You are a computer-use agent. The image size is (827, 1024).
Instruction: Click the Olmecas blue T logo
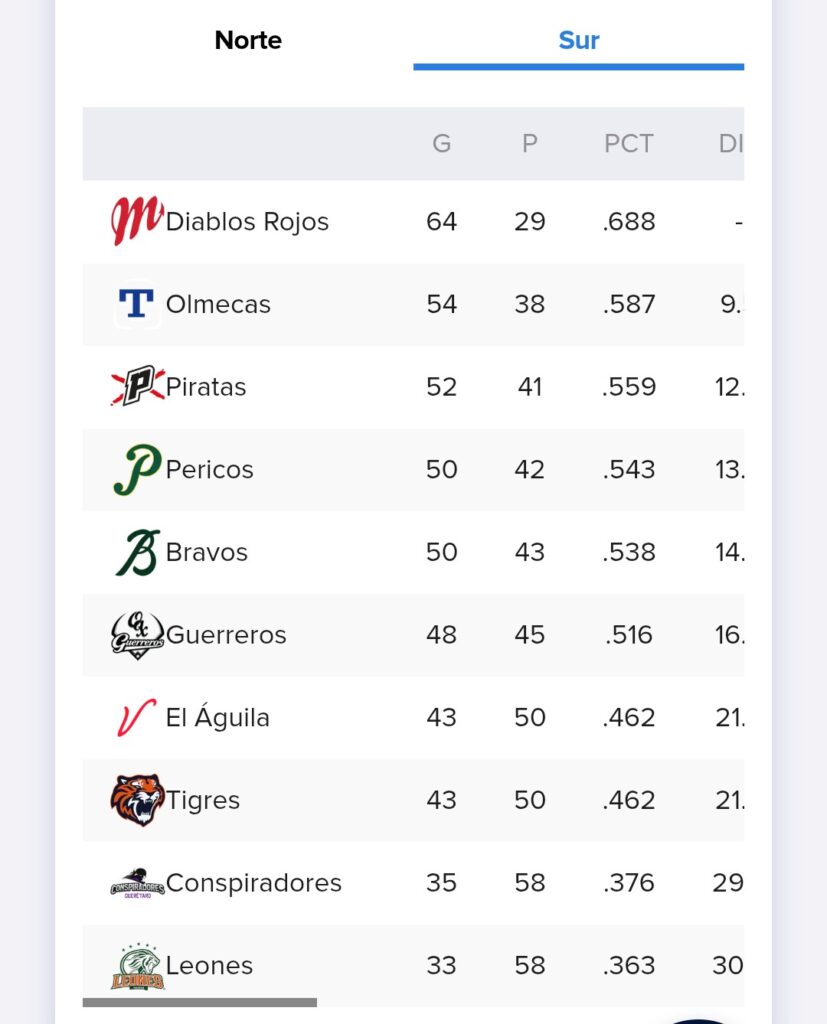click(x=137, y=304)
